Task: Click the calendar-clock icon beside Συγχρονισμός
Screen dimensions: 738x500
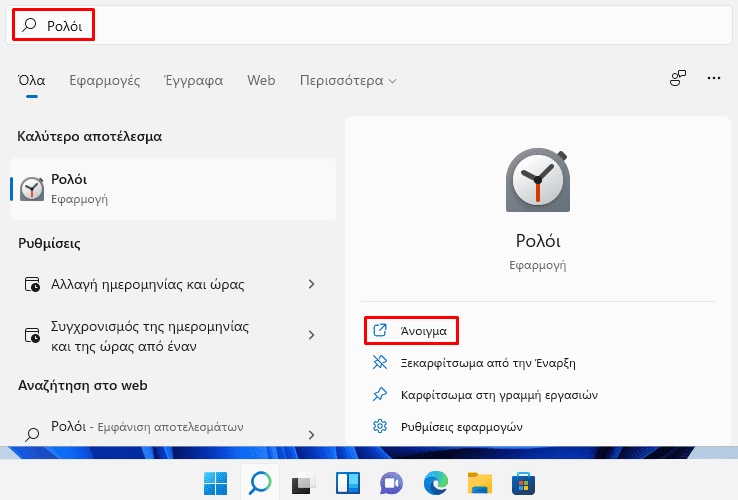Action: pyautogui.click(x=32, y=335)
